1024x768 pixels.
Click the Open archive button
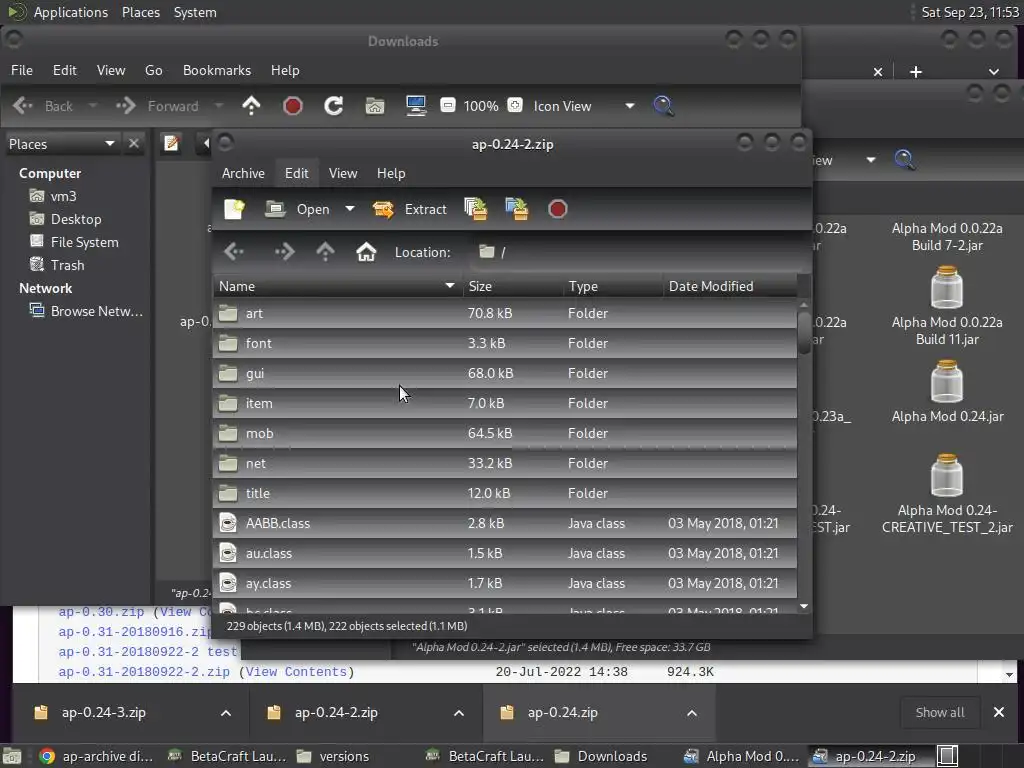298,209
